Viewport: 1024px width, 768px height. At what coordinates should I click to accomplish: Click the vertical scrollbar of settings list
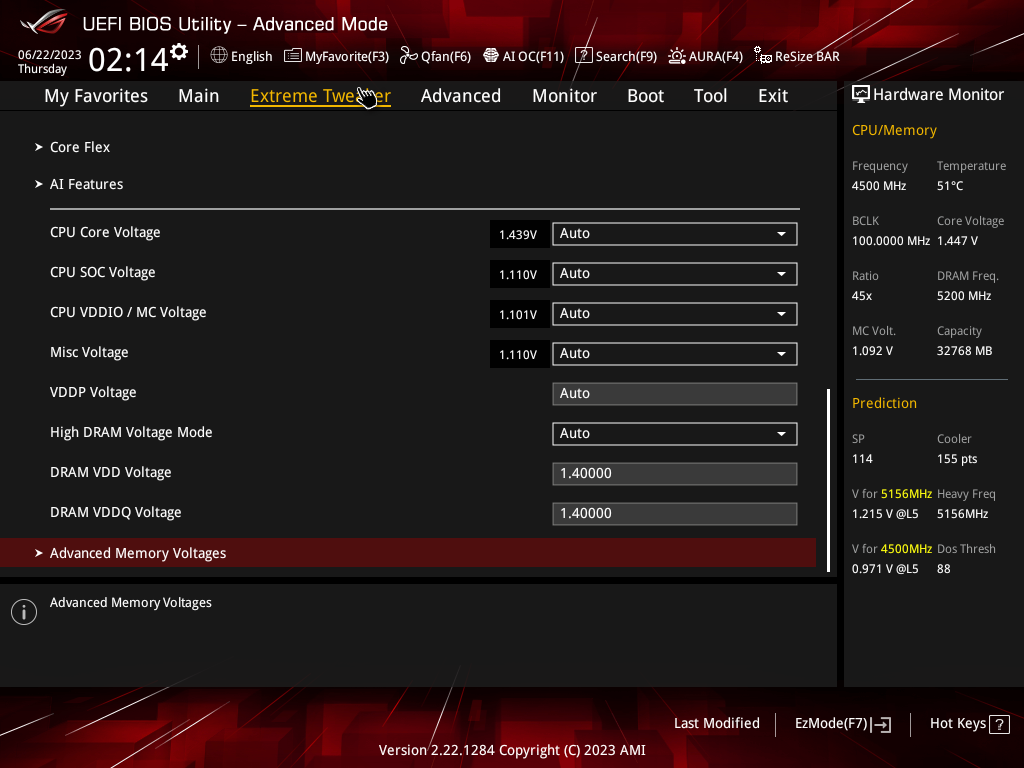point(828,481)
